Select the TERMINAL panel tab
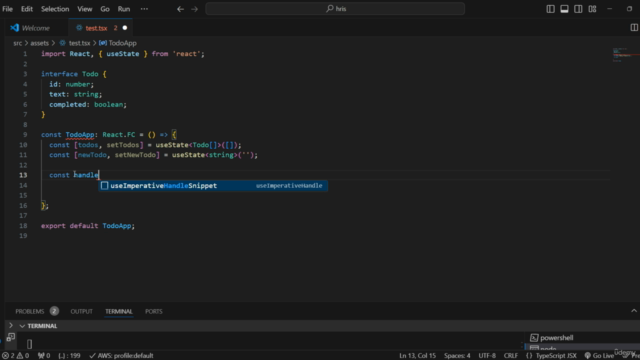The image size is (640, 360). tap(119, 311)
